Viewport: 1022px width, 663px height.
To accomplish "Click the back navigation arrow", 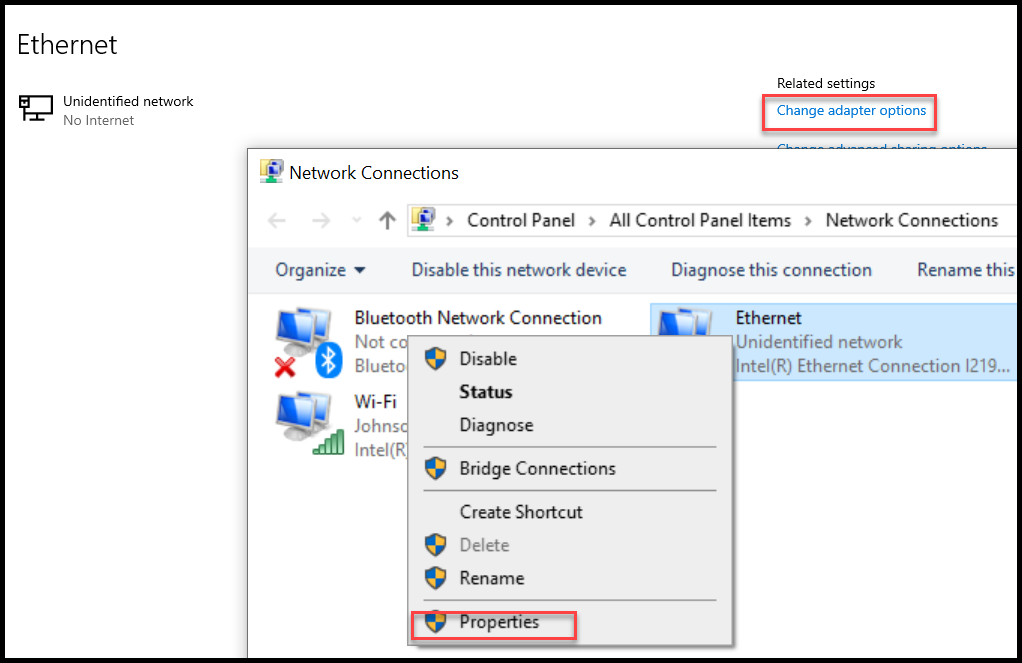I will [277, 220].
